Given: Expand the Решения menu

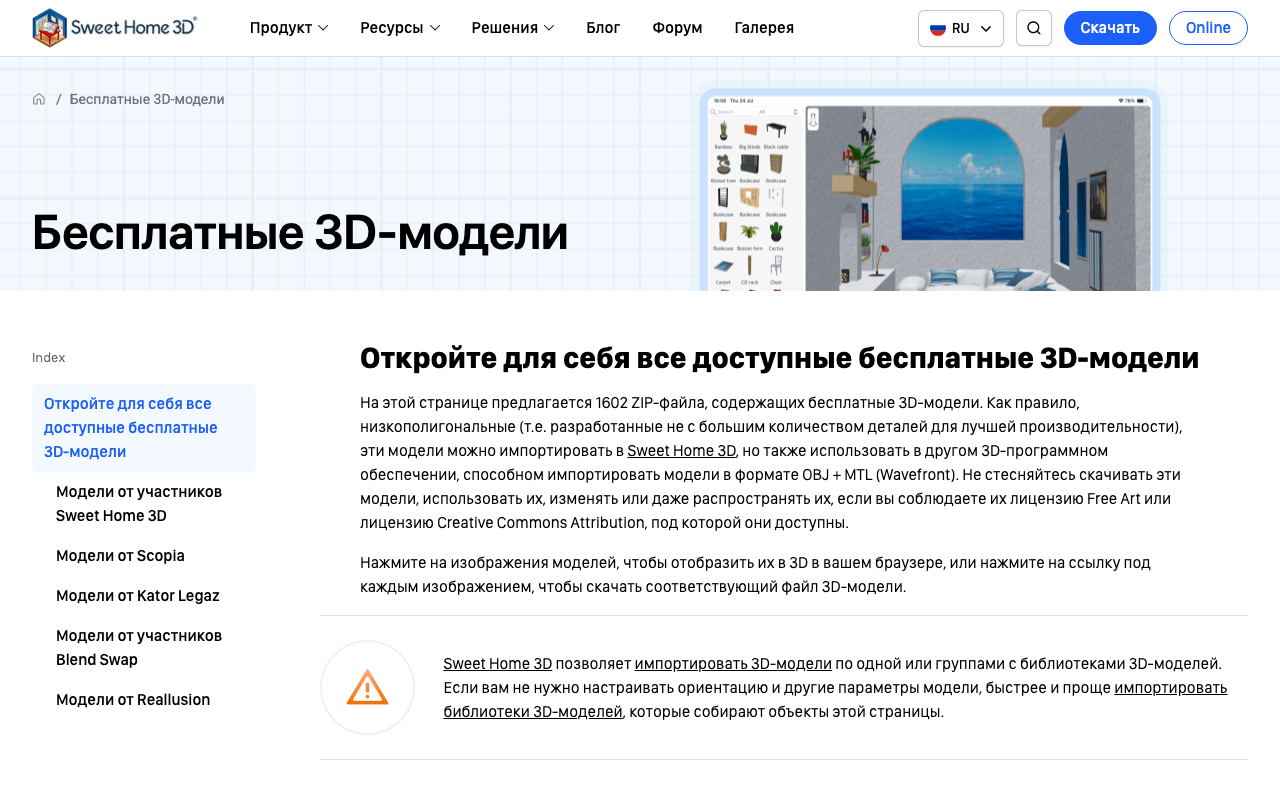Looking at the screenshot, I should [513, 28].
